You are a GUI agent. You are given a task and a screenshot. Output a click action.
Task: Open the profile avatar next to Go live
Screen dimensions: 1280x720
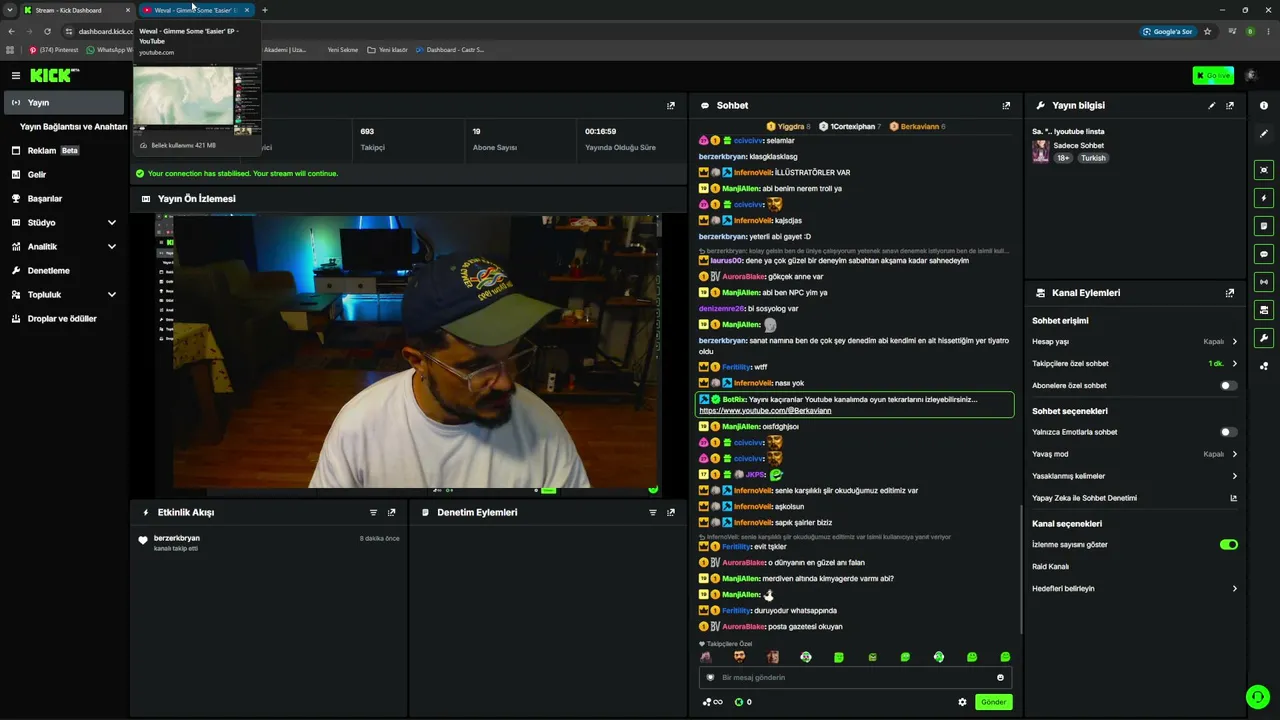1250,76
